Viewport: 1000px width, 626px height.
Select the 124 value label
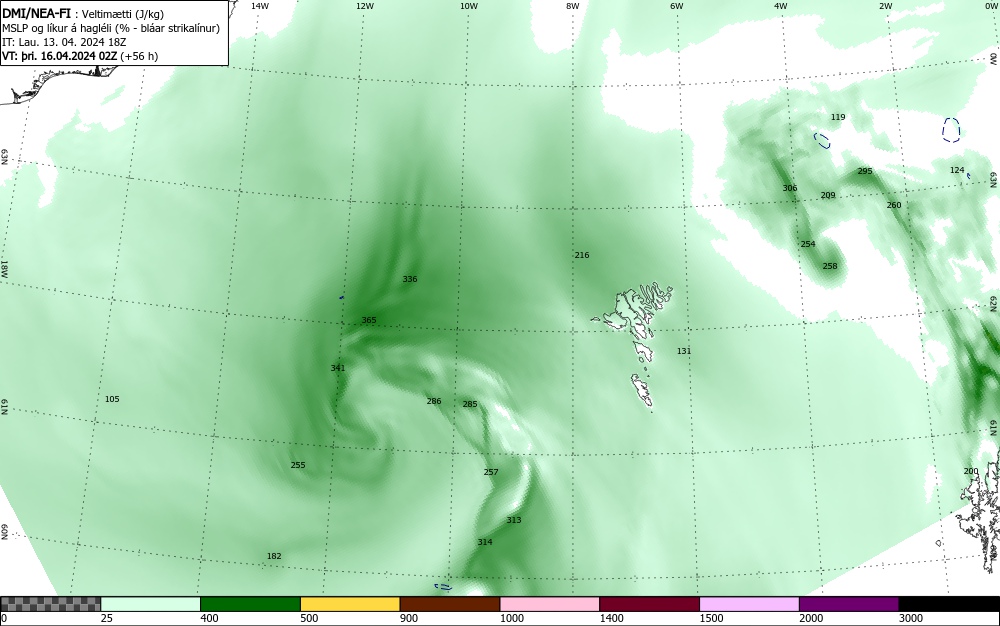tap(957, 170)
